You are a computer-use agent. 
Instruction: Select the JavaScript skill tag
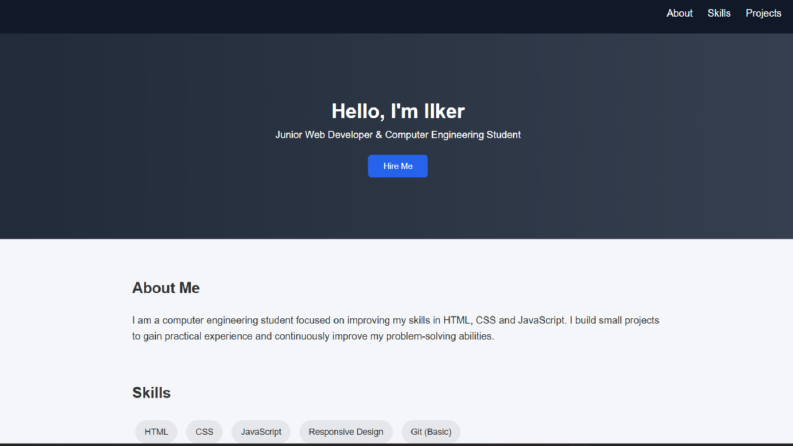coord(261,432)
